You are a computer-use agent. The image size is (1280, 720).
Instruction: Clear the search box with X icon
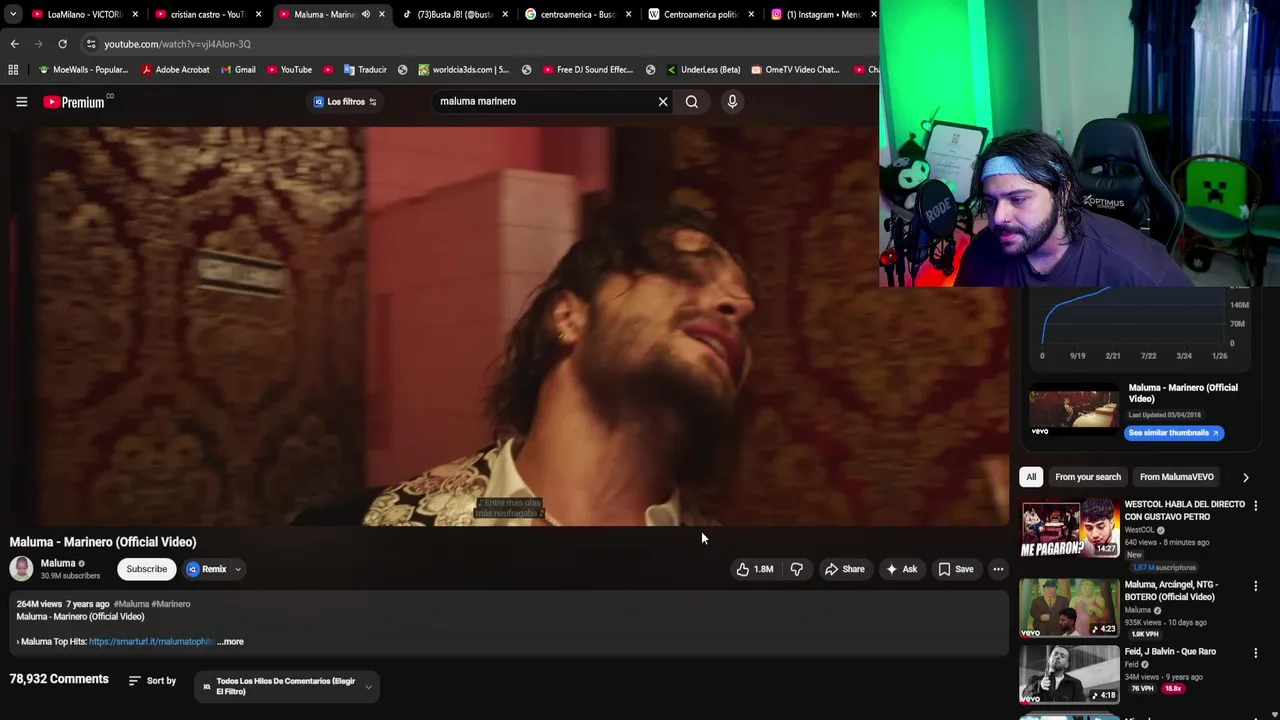pyautogui.click(x=662, y=101)
